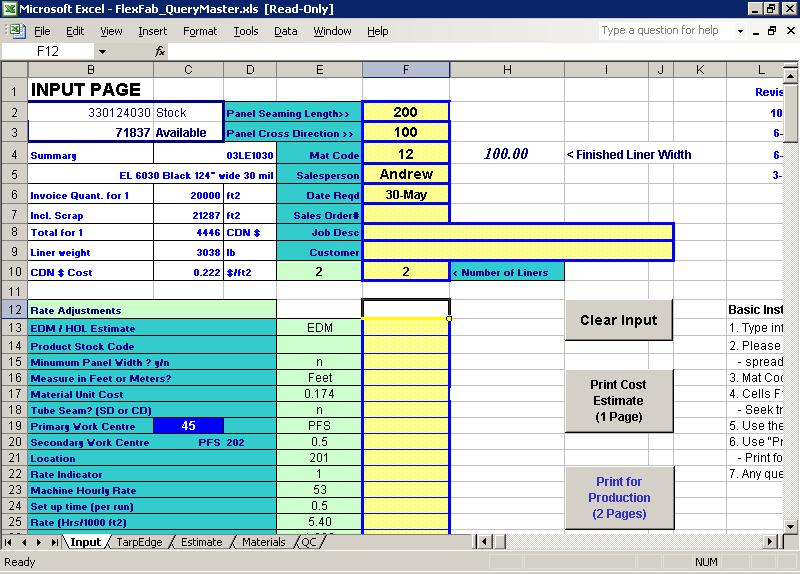Click the fx insert function icon
The image size is (800, 574).
tap(160, 51)
